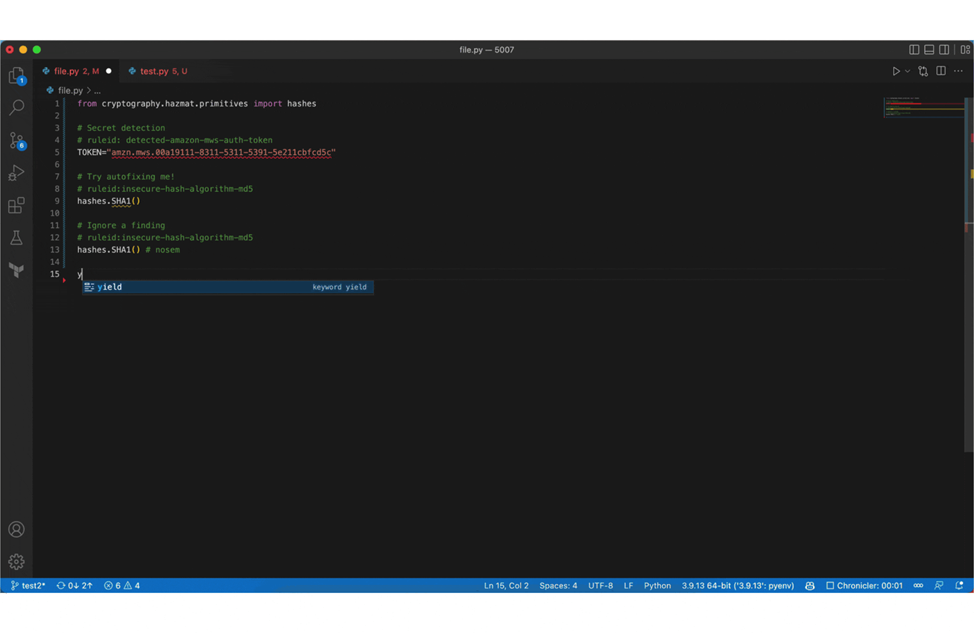Screen dimensions: 974x633
Task: Open the Source Control view
Action: coord(16,140)
